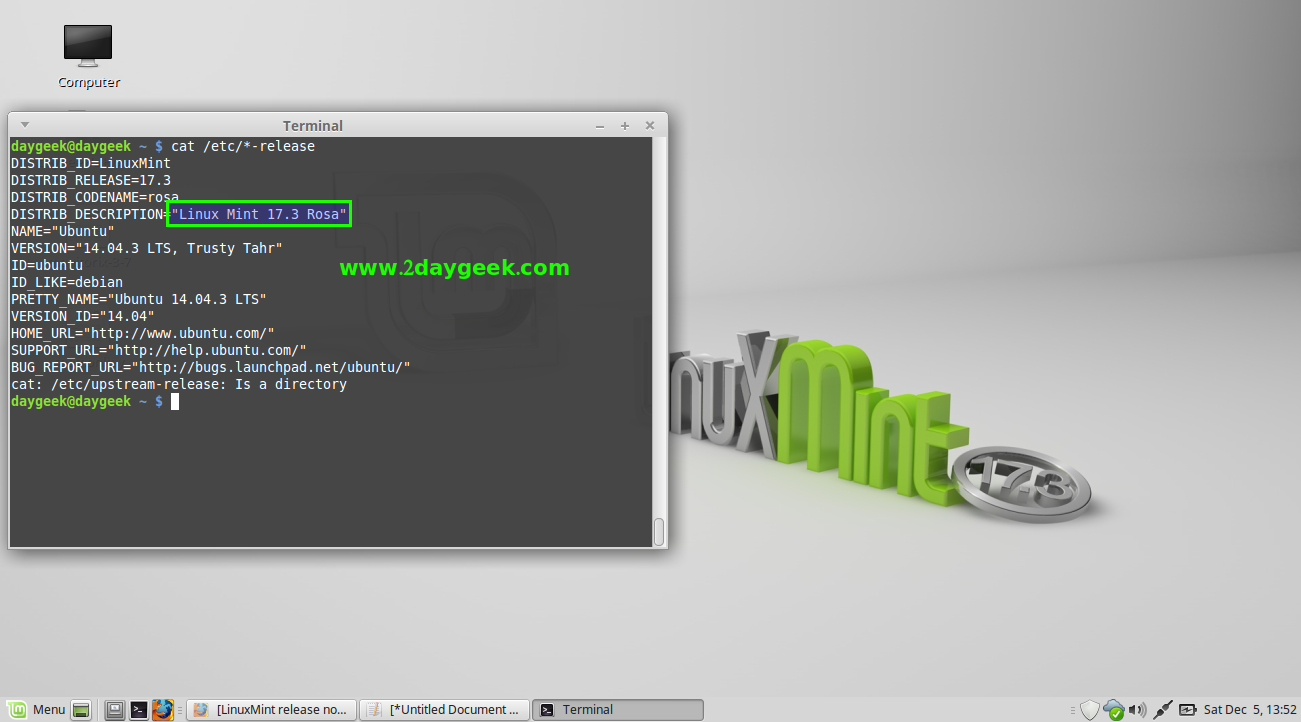Launch Firefox from the panel launcher
Viewport: 1301px width, 722px height.
[163, 710]
